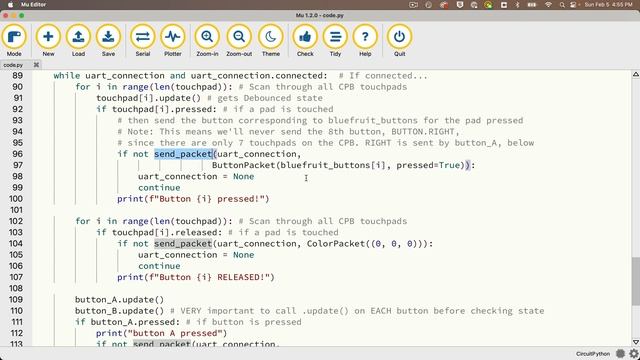Viewport: 640px width, 360px height.
Task: Click line number 108 in gutter
Action: [16, 289]
